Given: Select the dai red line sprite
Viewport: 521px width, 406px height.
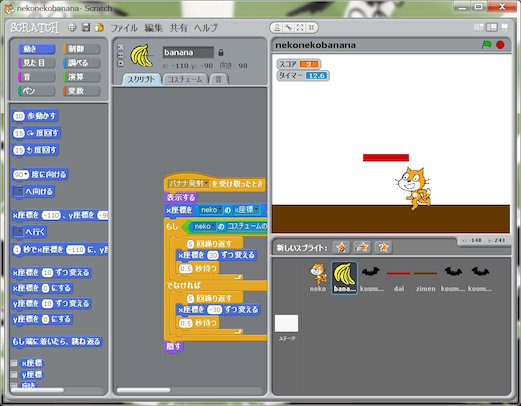Looking at the screenshot, I should (399, 278).
